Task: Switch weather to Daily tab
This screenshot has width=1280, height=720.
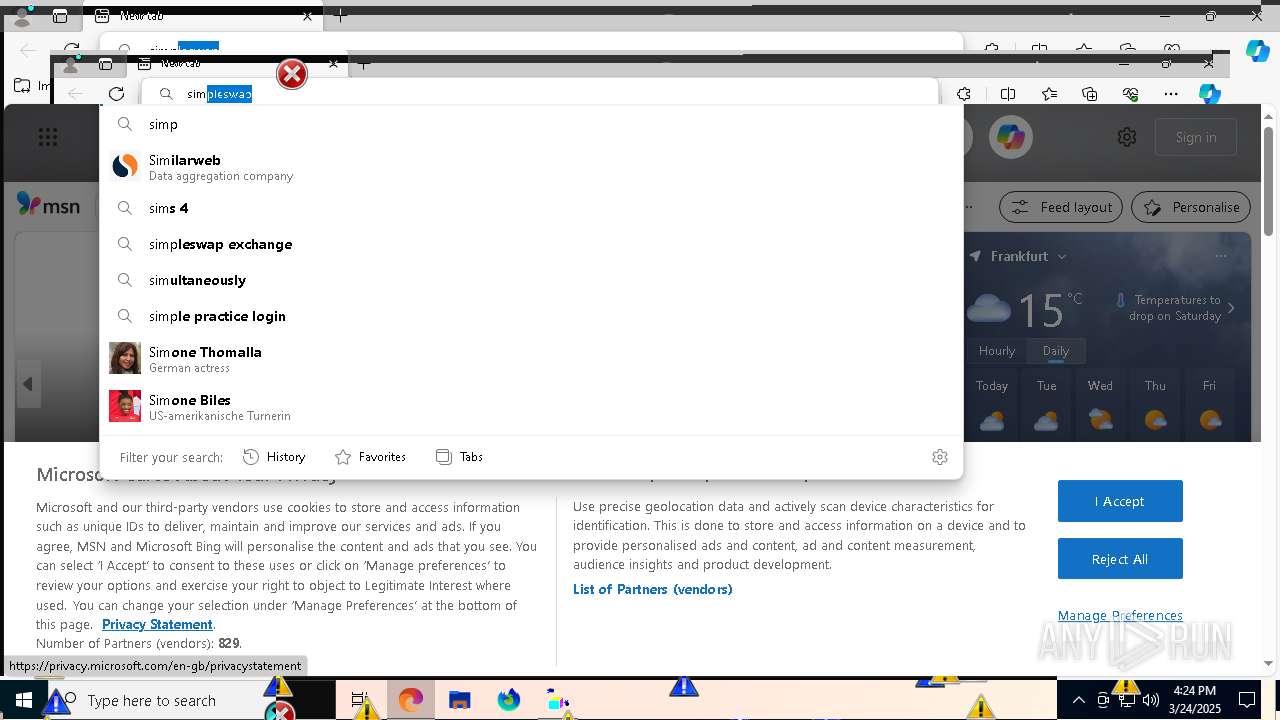Action: click(1056, 351)
